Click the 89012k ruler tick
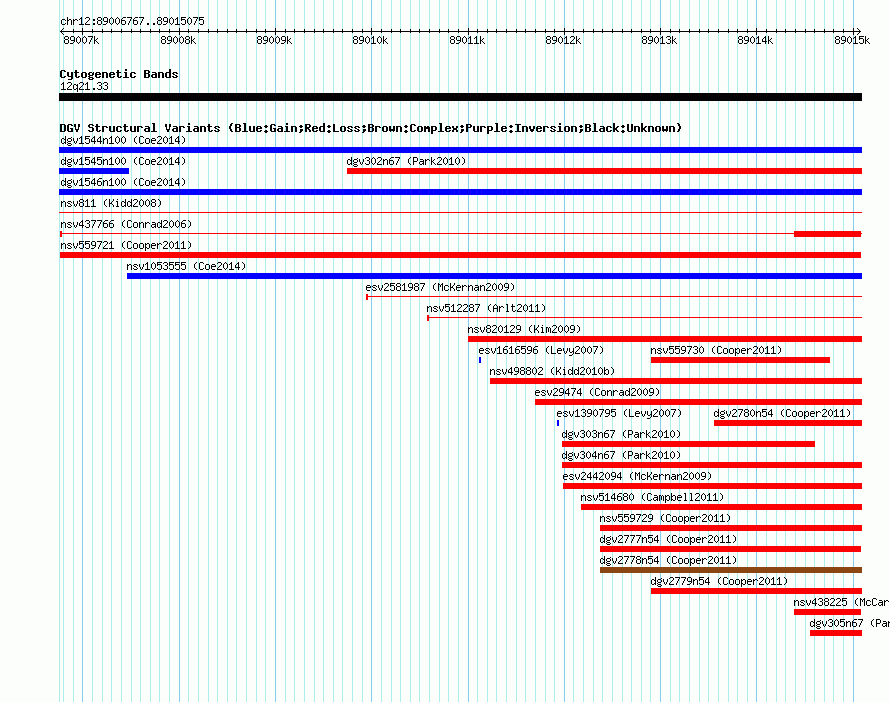The image size is (890, 702). (563, 40)
